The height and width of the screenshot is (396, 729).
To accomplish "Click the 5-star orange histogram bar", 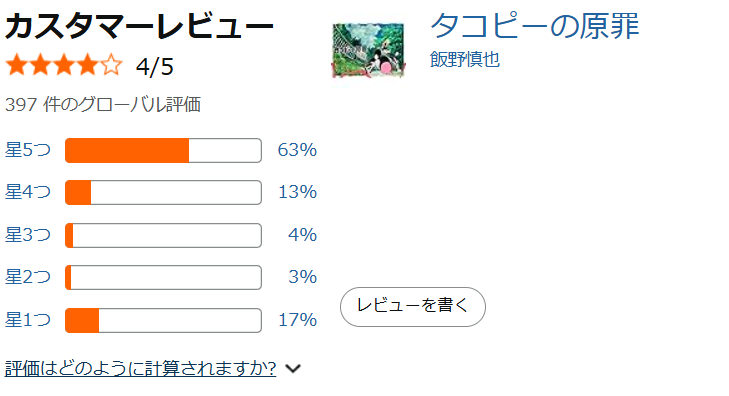I will 163,151.
